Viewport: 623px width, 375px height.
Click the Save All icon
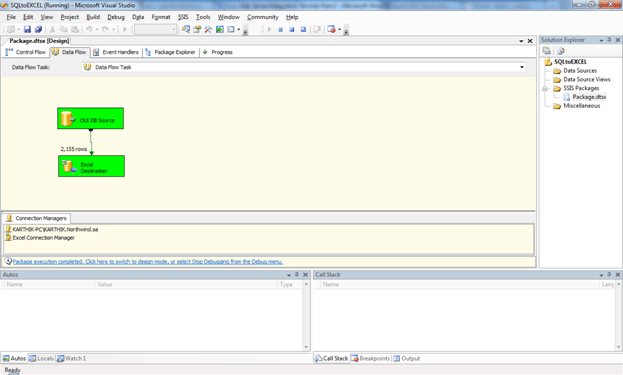(x=38, y=29)
